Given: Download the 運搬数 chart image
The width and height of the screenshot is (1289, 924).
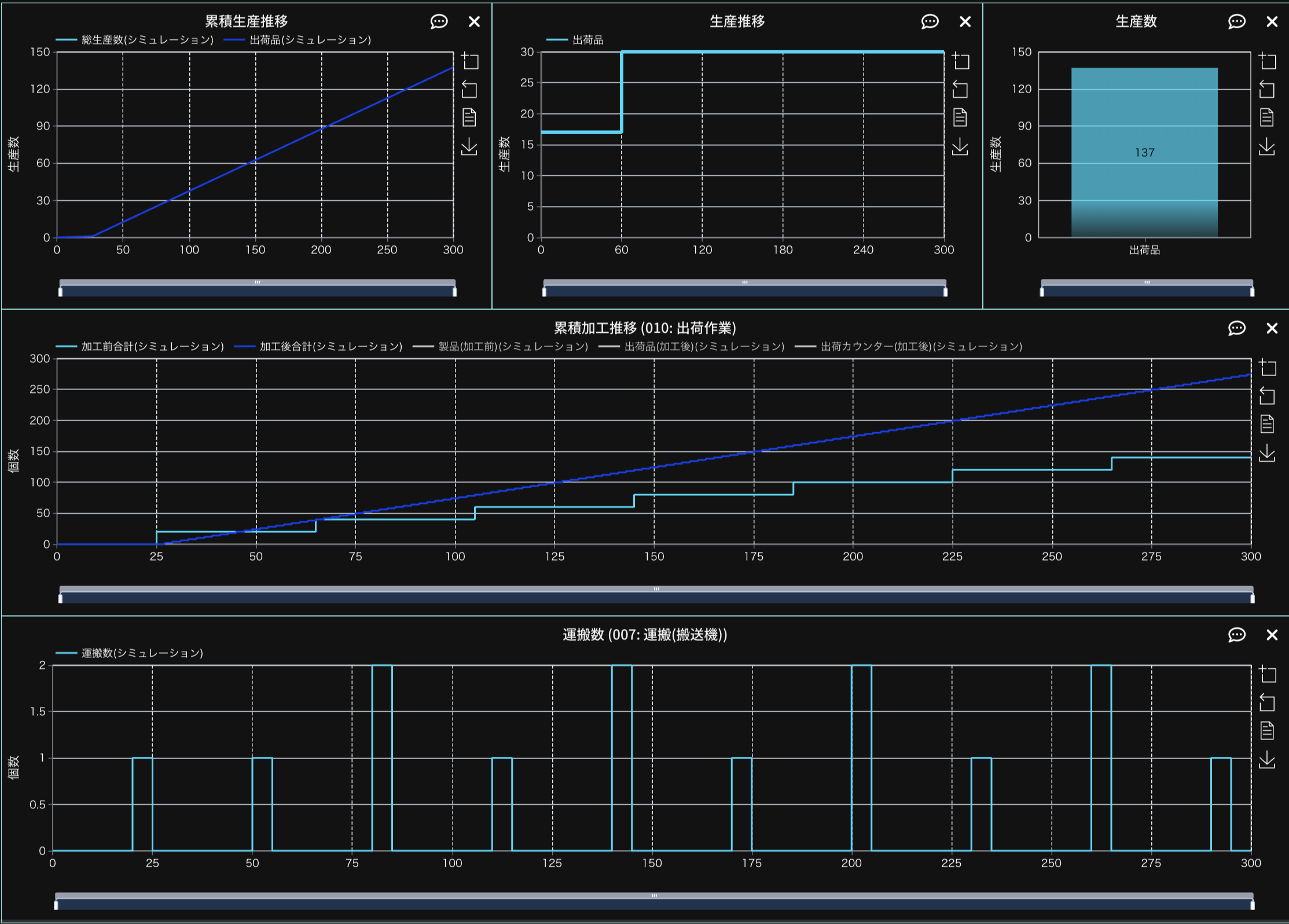Looking at the screenshot, I should pyautogui.click(x=1266, y=759).
